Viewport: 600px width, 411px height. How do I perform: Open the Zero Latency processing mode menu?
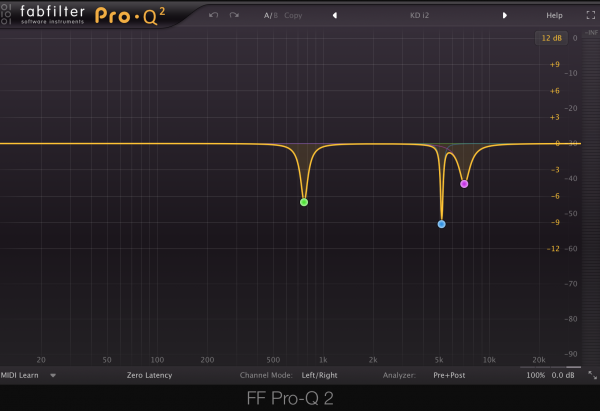[149, 375]
